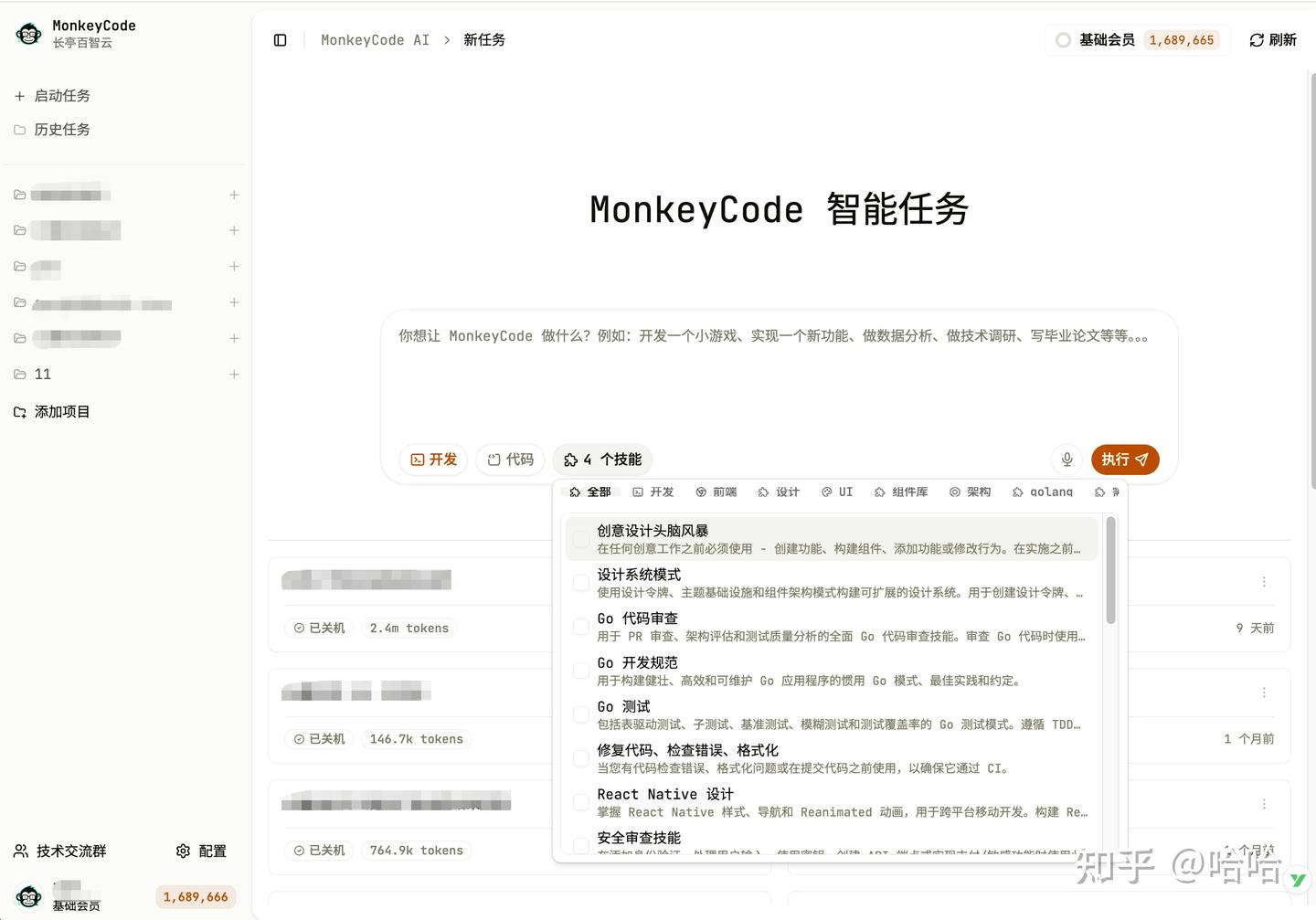Select the 开发 skills filter tab
1316x920 pixels.
653,492
